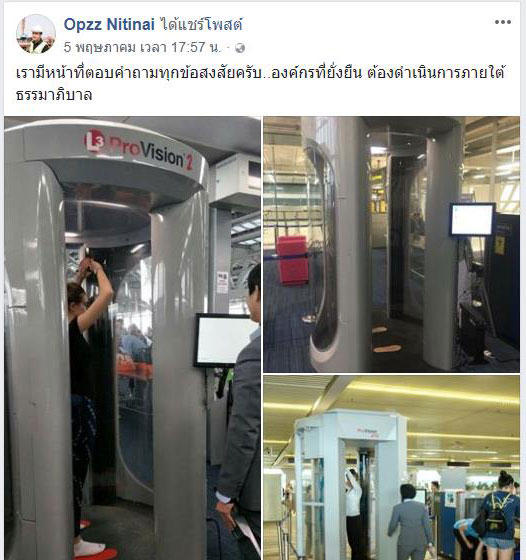
Task: Open Opzz Nitinai's profile picture
Action: pyautogui.click(x=36, y=34)
